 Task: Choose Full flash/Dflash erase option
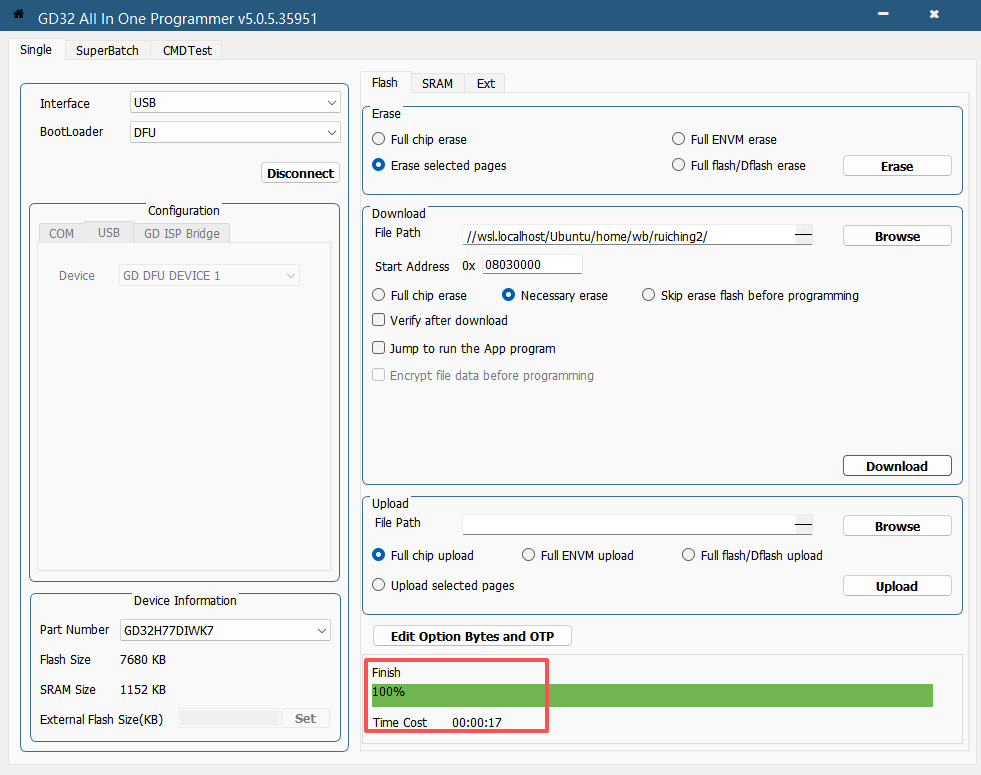tap(739, 165)
